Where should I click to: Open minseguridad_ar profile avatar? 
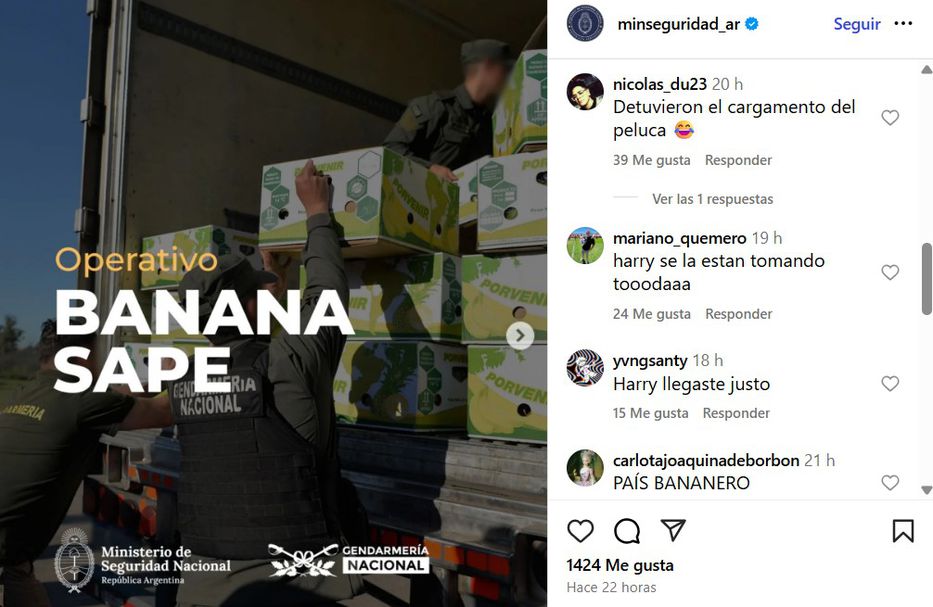point(585,24)
